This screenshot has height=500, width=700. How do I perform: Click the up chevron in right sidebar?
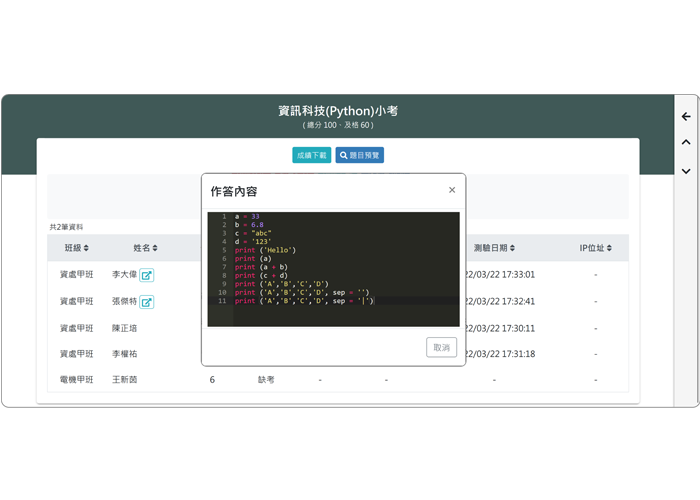pos(686,143)
